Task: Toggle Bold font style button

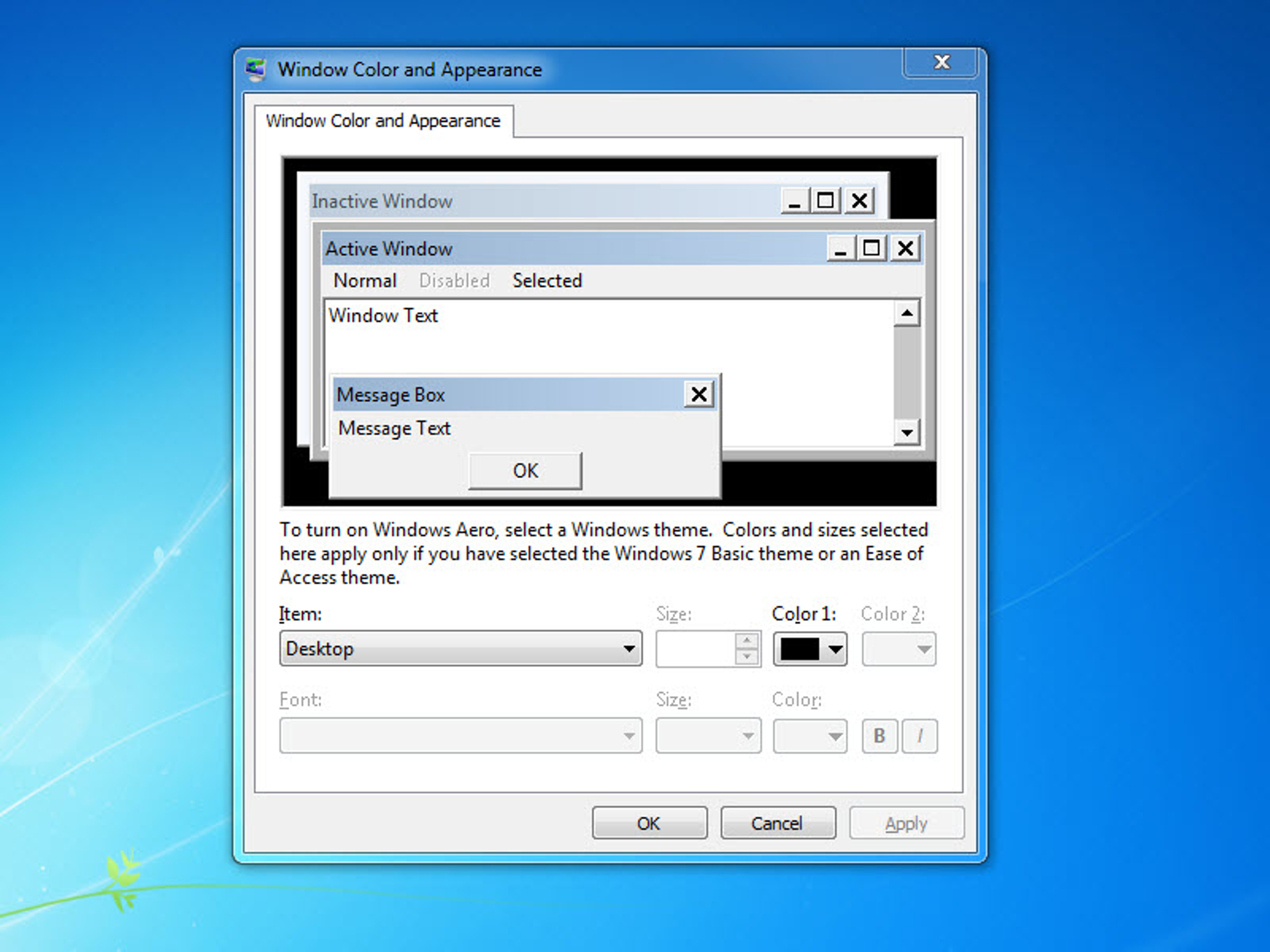Action: click(x=879, y=736)
